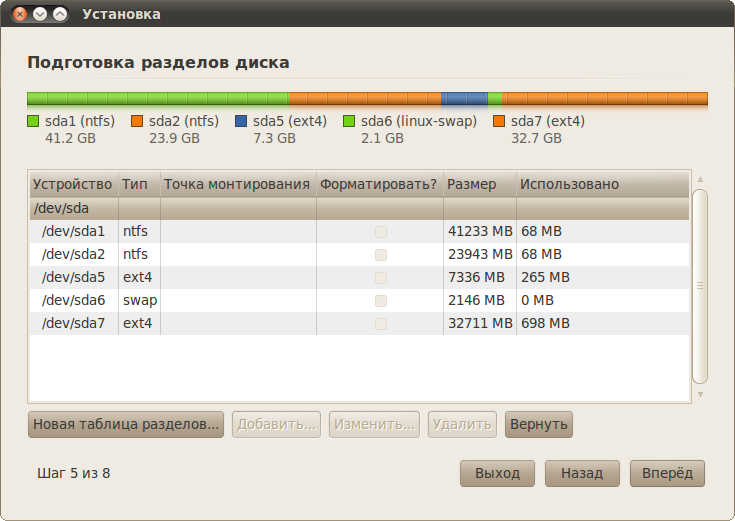
Task: Click the scrollbar down arrow
Action: pos(700,394)
